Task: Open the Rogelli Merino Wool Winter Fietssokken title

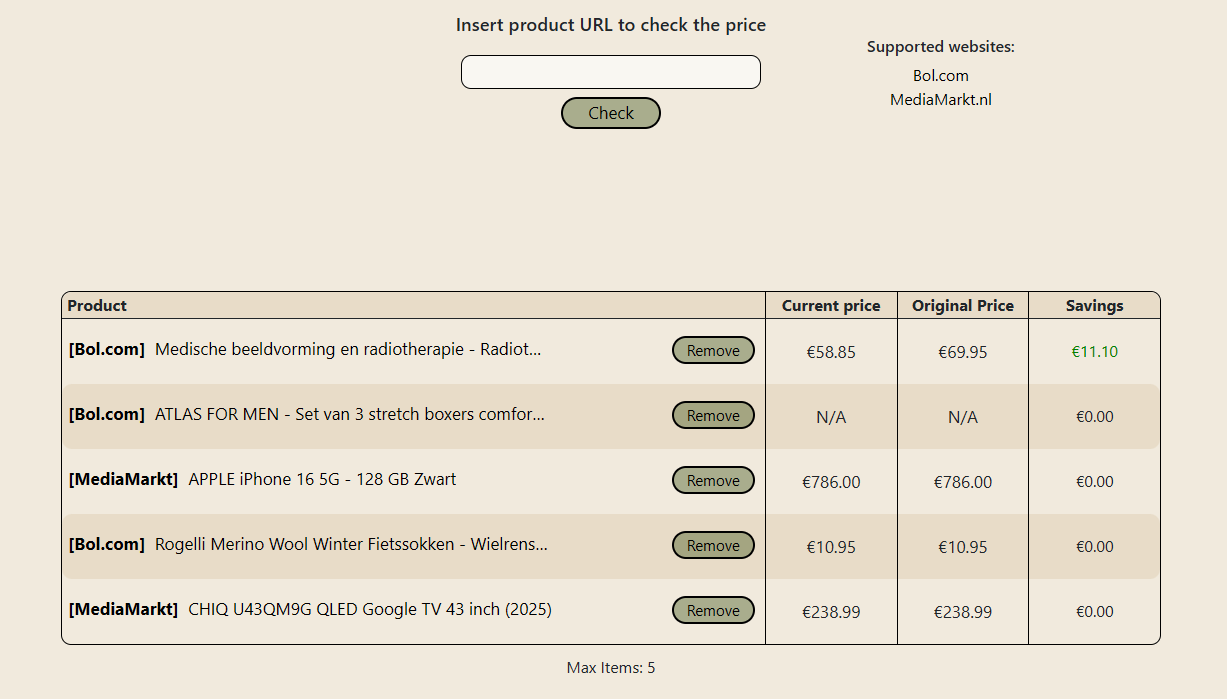Action: (351, 544)
